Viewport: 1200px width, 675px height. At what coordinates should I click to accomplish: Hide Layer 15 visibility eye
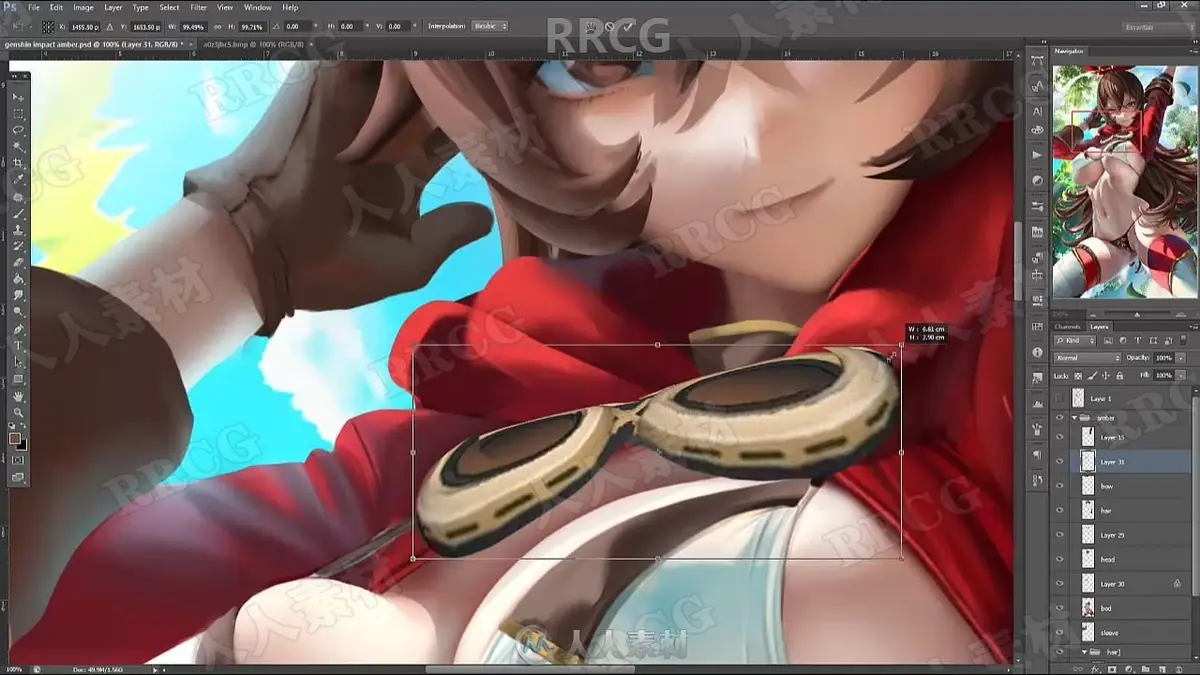point(1060,437)
